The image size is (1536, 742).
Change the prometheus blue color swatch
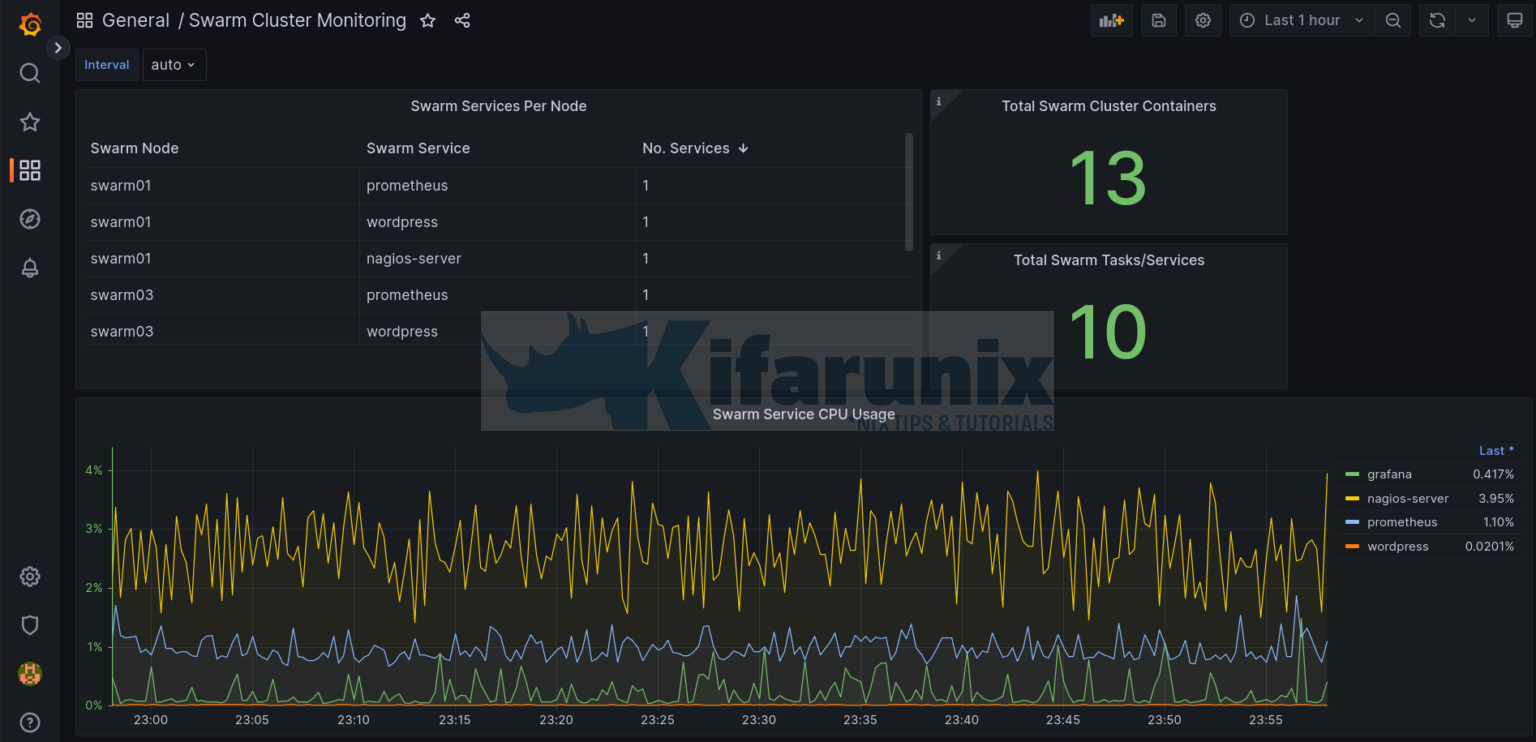[x=1353, y=522]
